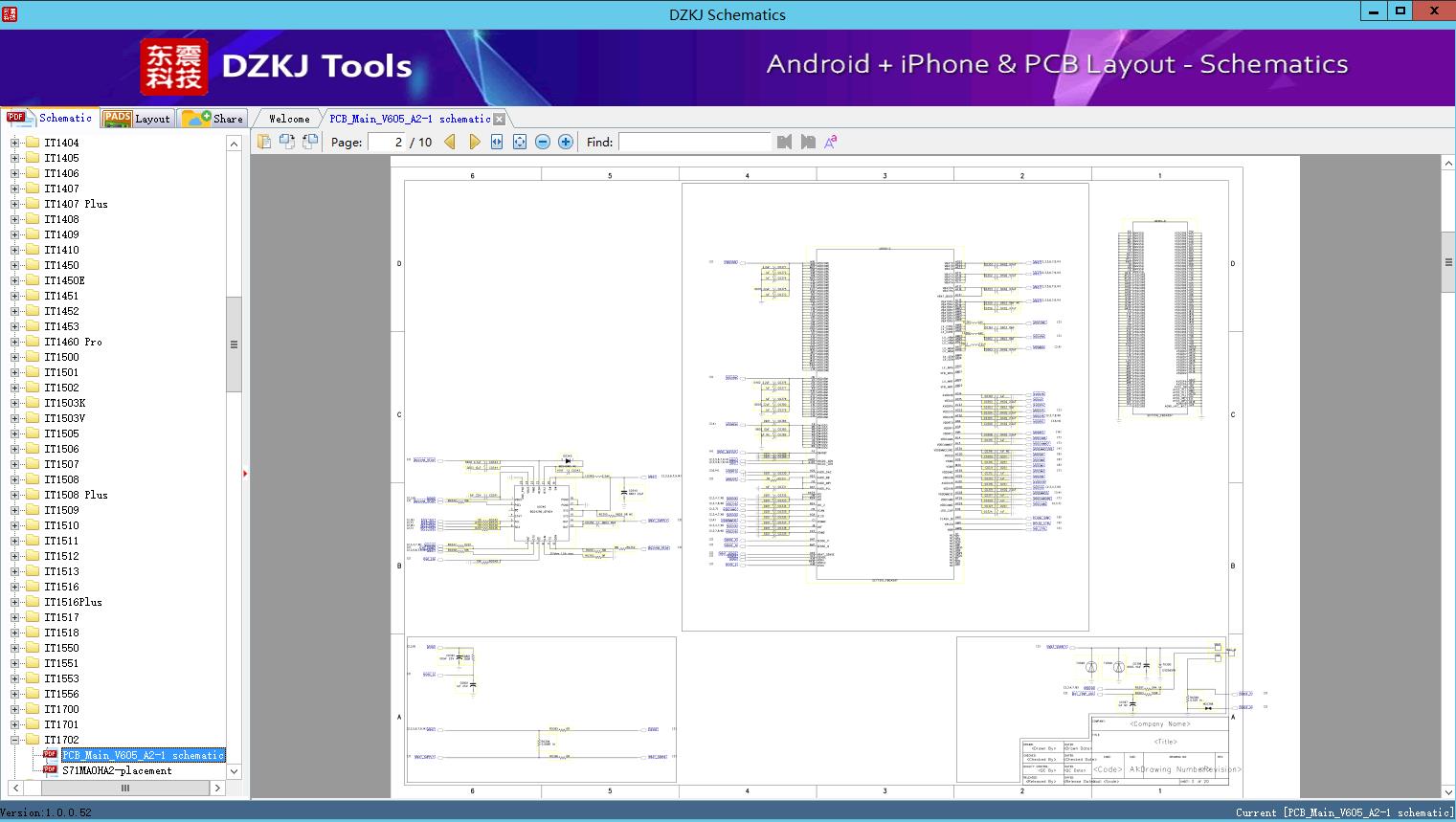The height and width of the screenshot is (822, 1456).
Task: Expand the IT1556 folder
Action: 14,694
